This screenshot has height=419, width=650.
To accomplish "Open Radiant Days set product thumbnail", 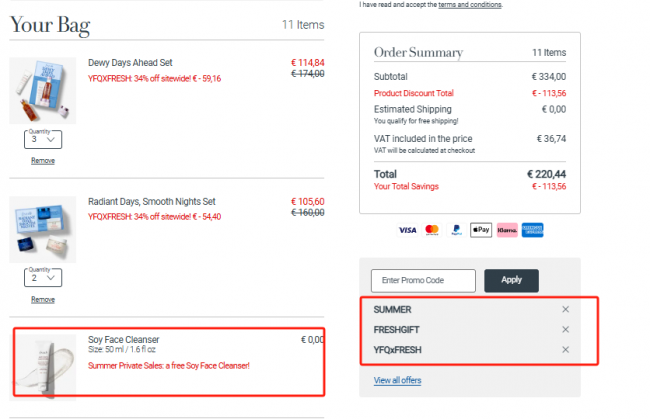I will pos(43,229).
